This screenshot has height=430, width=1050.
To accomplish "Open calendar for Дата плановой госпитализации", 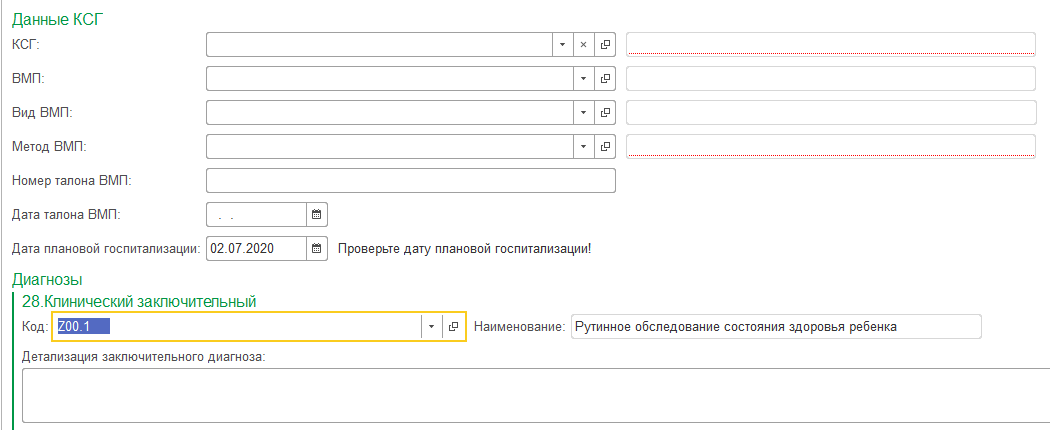I will pyautogui.click(x=316, y=248).
